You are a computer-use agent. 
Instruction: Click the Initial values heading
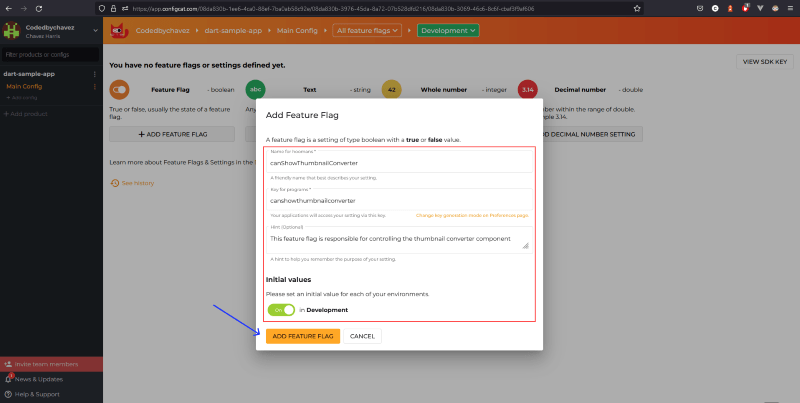click(x=288, y=280)
